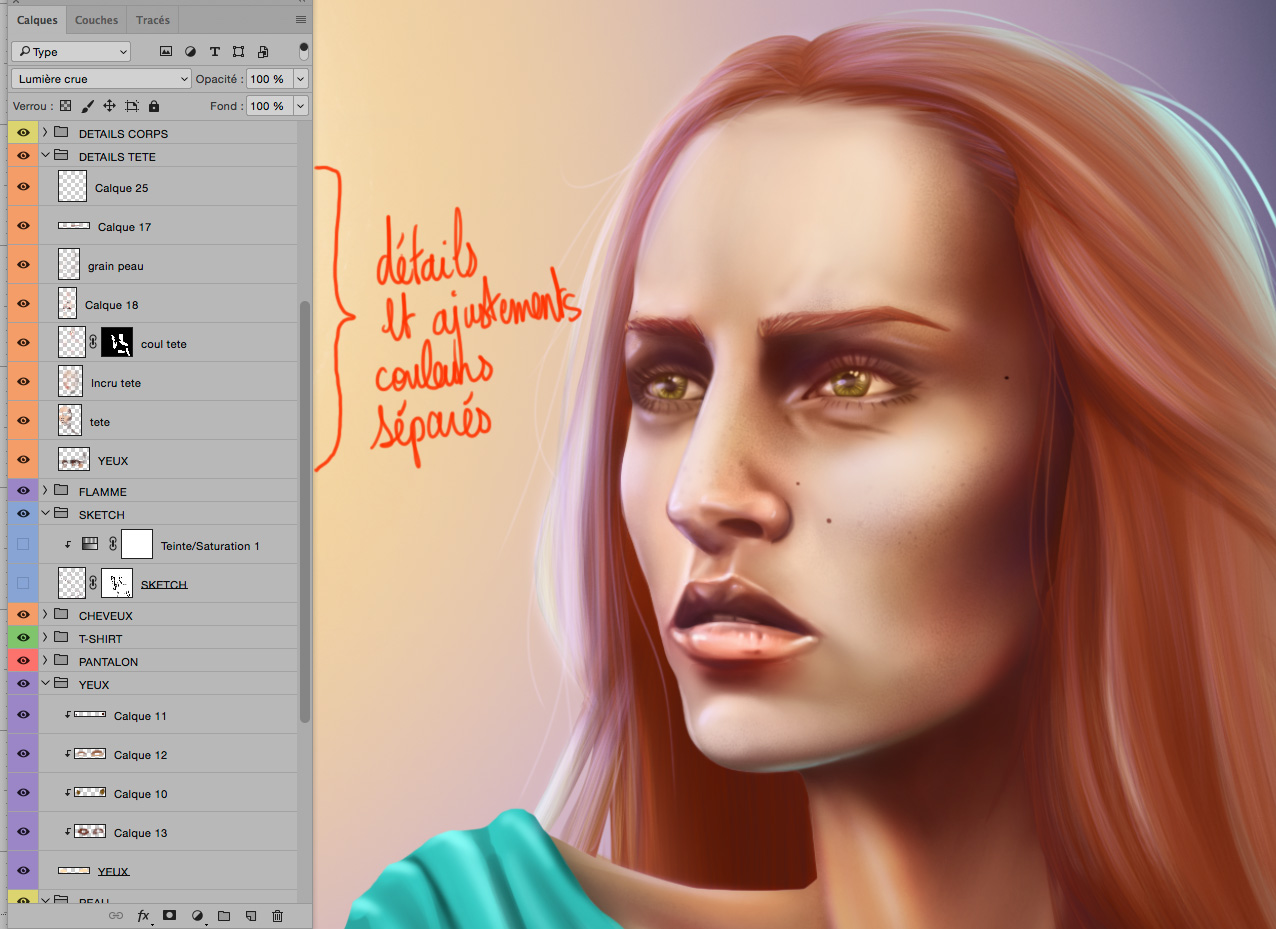Create a new adjustment layer icon
The width and height of the screenshot is (1276, 929).
coord(197,915)
